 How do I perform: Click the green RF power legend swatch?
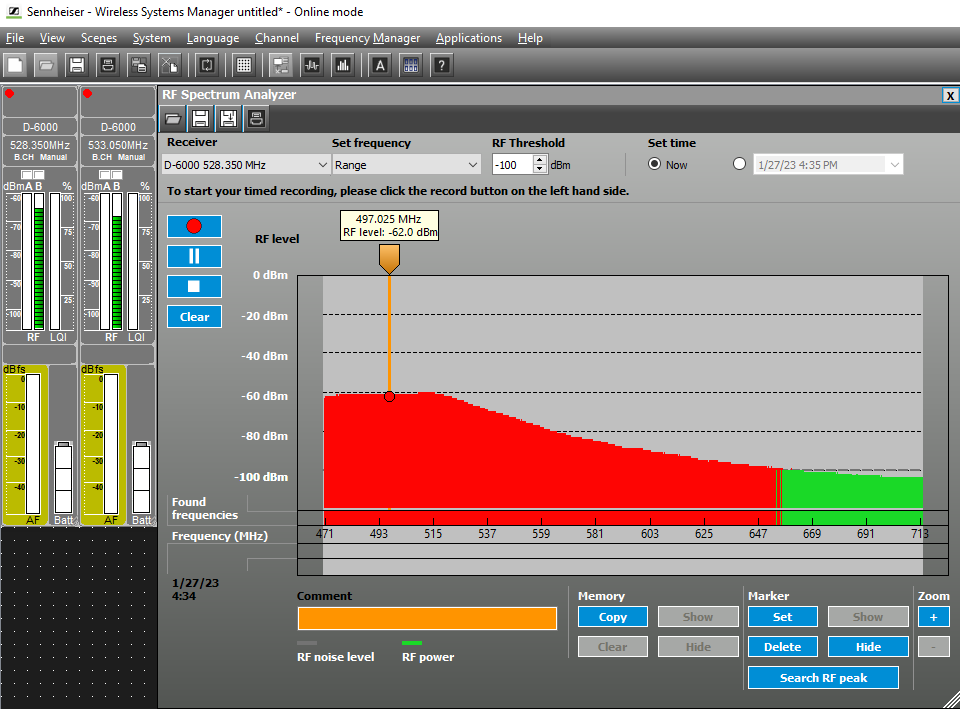pos(412,643)
